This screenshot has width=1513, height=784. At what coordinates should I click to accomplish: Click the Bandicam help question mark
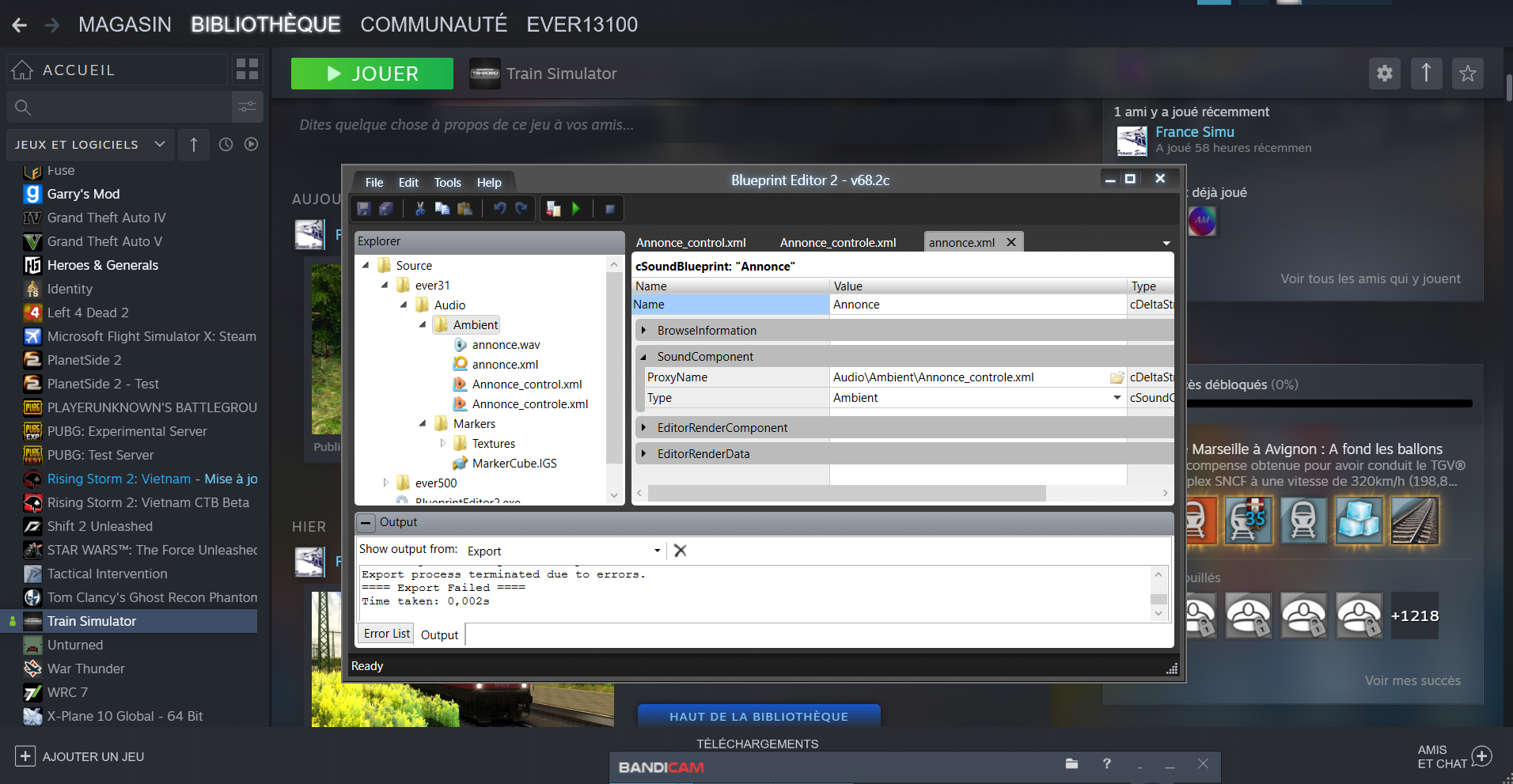(x=1106, y=764)
